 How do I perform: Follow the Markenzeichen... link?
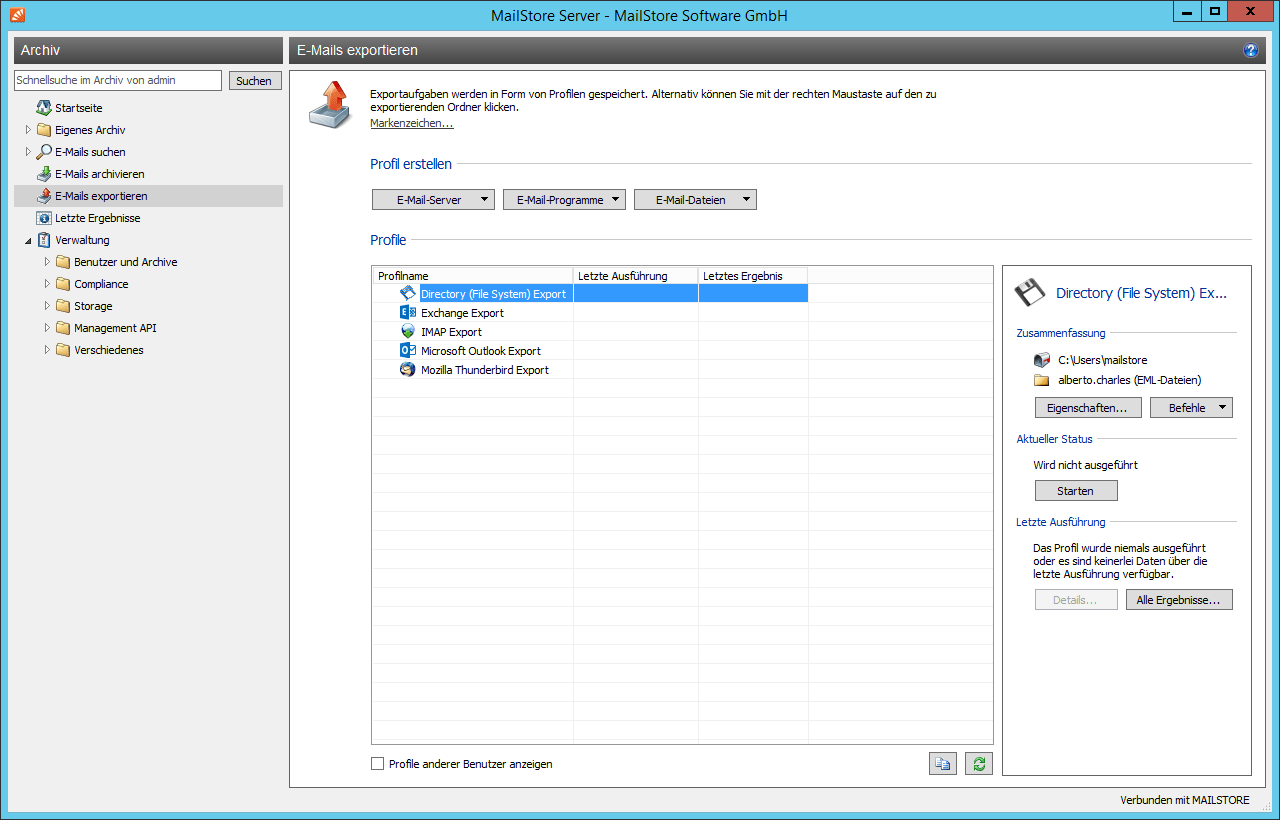pos(412,123)
